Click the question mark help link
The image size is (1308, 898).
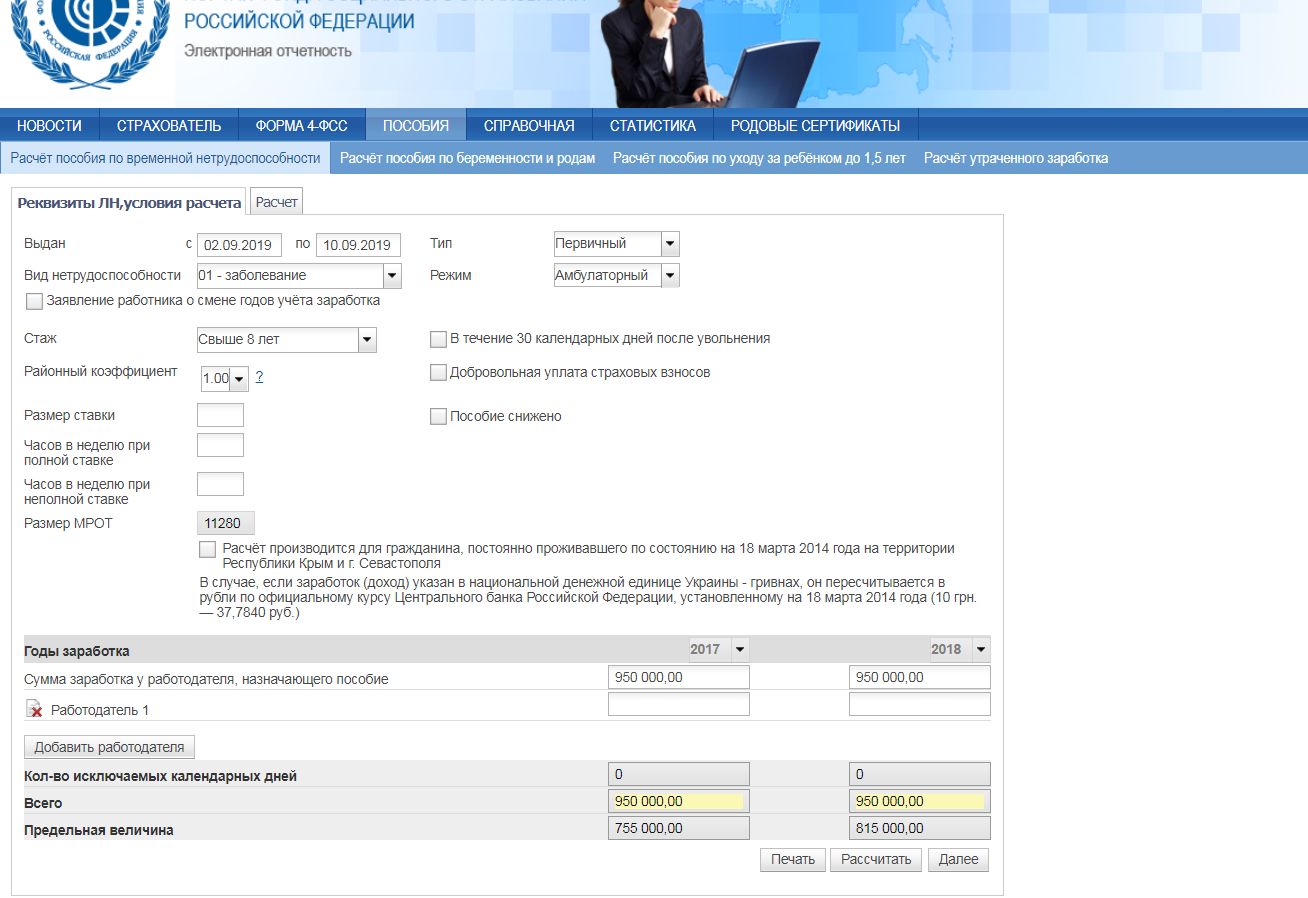point(259,376)
